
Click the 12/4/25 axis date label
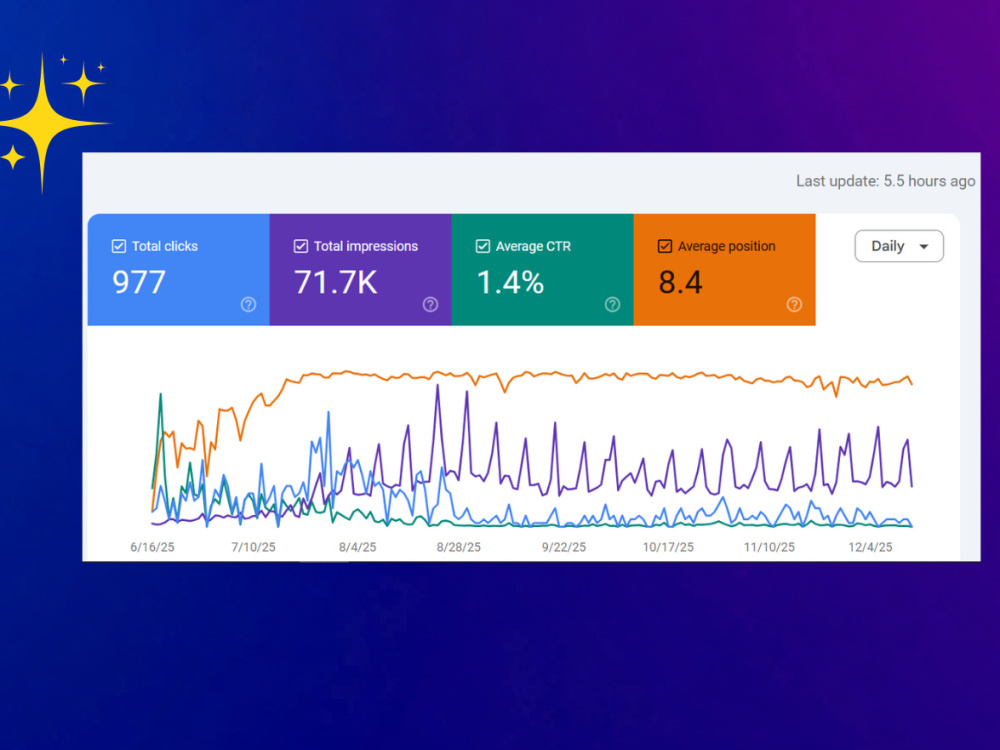(x=870, y=547)
